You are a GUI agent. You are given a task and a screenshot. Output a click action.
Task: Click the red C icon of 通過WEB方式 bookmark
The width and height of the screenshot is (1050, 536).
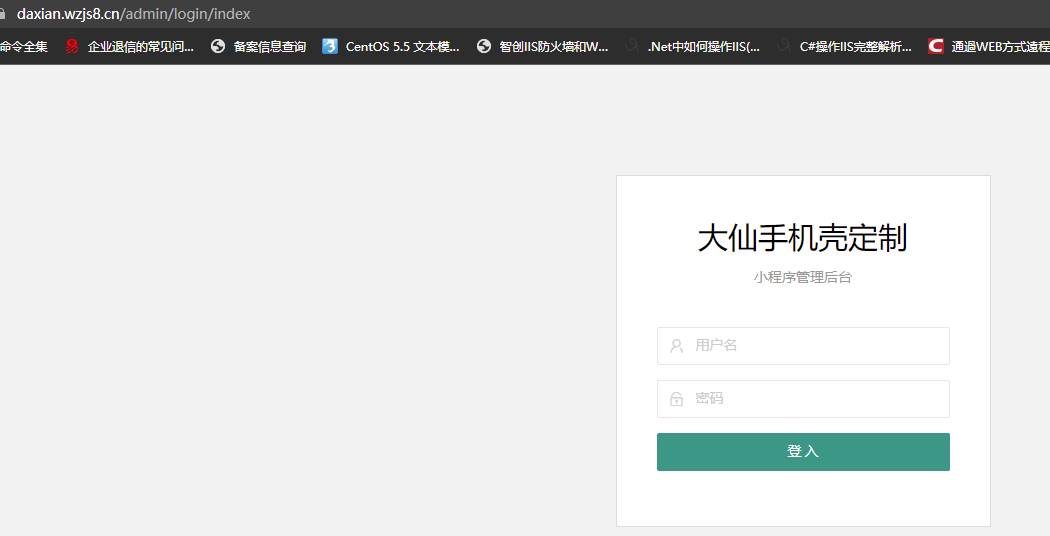(935, 46)
